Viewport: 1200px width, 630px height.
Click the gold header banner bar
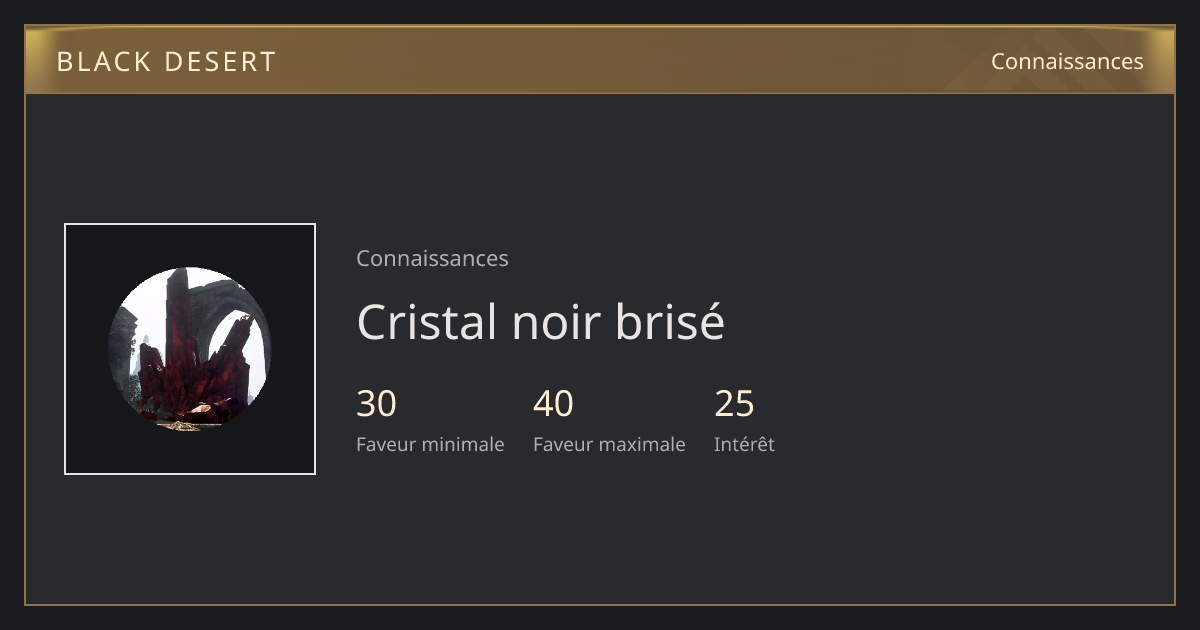(x=600, y=60)
